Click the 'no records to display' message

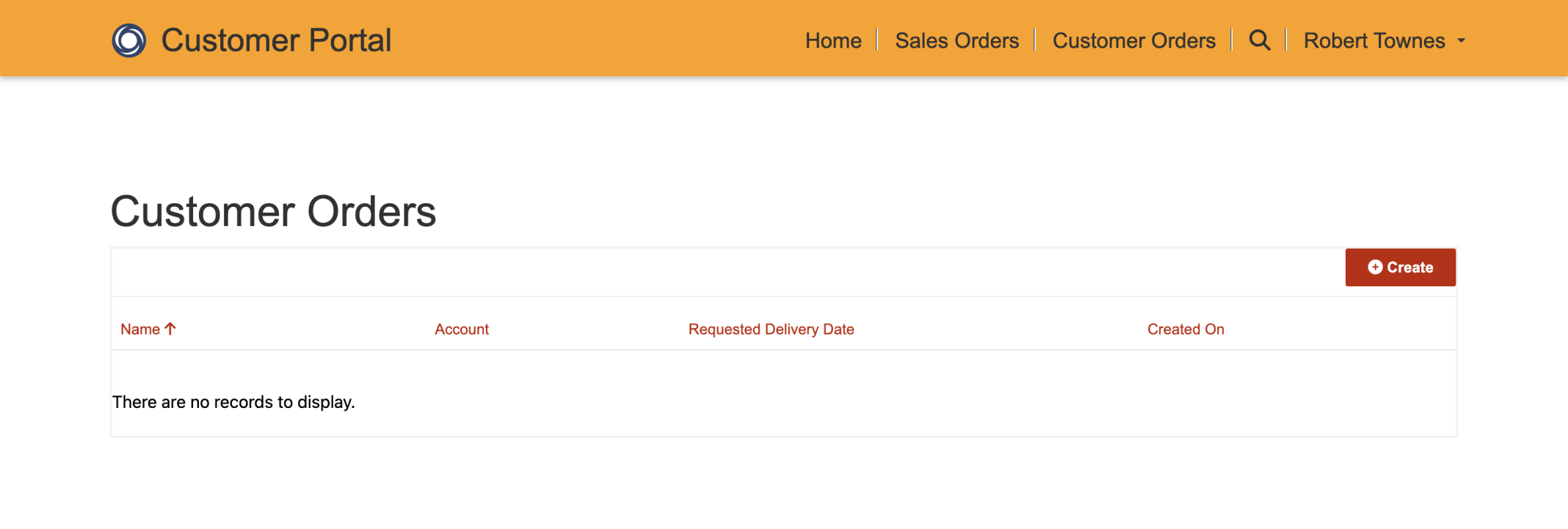233,402
